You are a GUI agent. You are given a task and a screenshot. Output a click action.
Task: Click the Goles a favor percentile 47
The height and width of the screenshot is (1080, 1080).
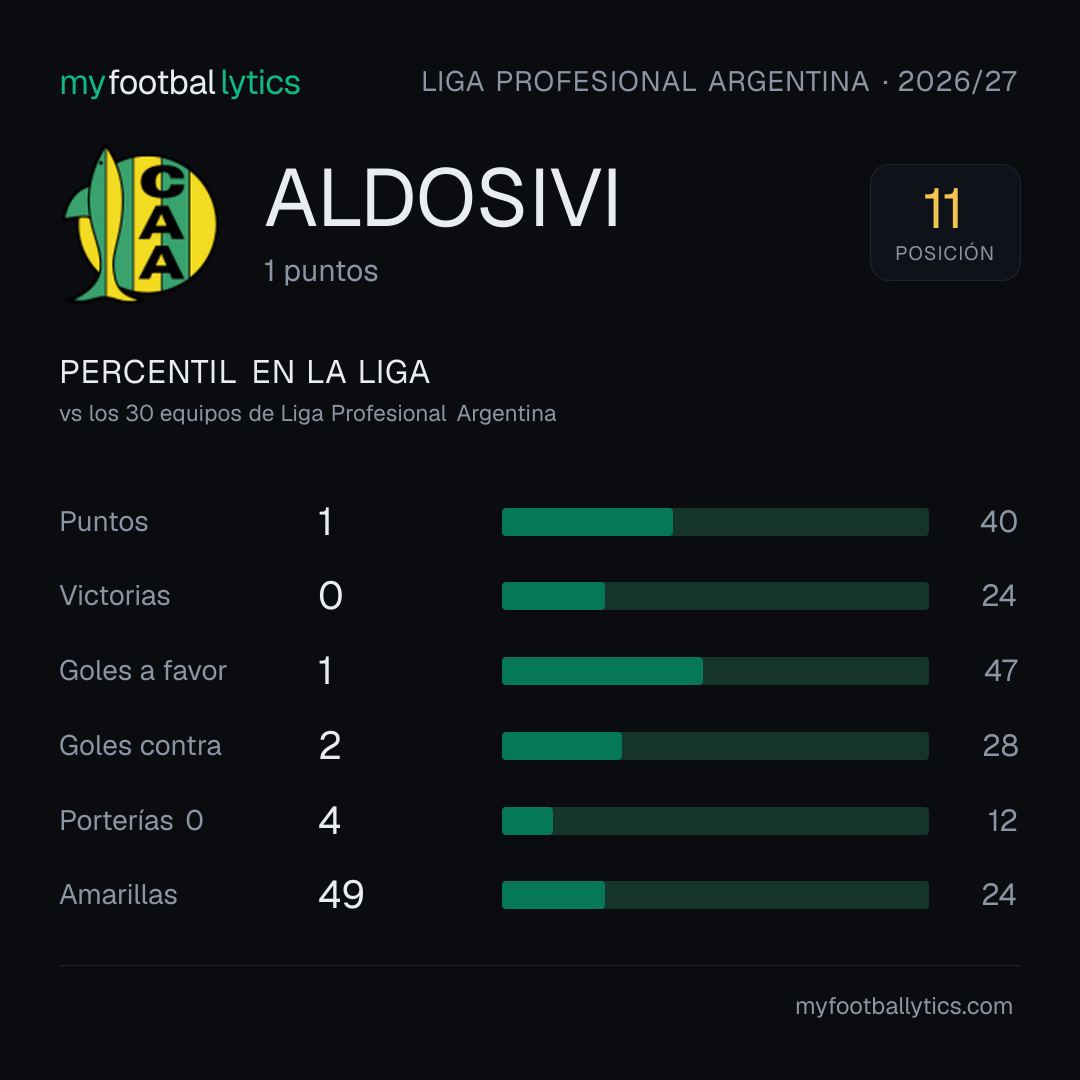[x=1000, y=671]
